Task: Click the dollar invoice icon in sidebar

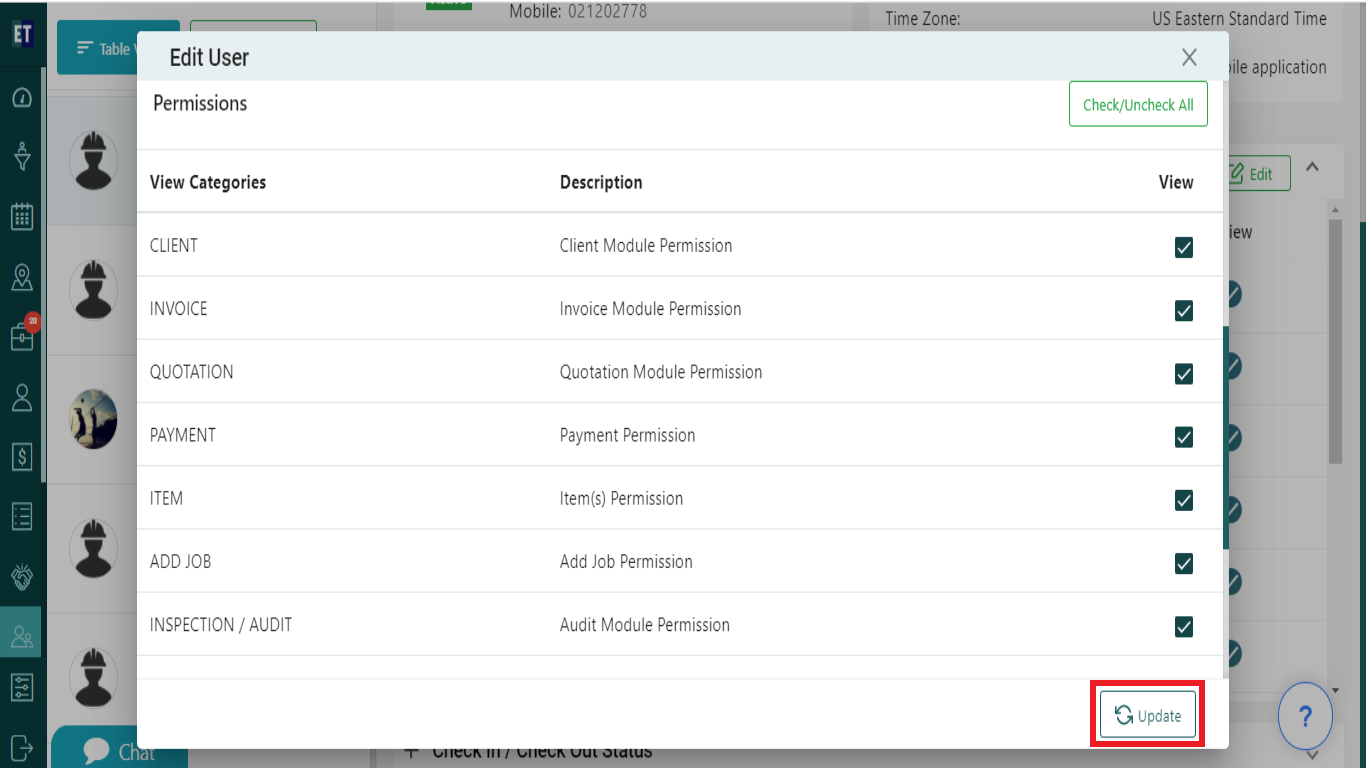Action: pyautogui.click(x=22, y=457)
